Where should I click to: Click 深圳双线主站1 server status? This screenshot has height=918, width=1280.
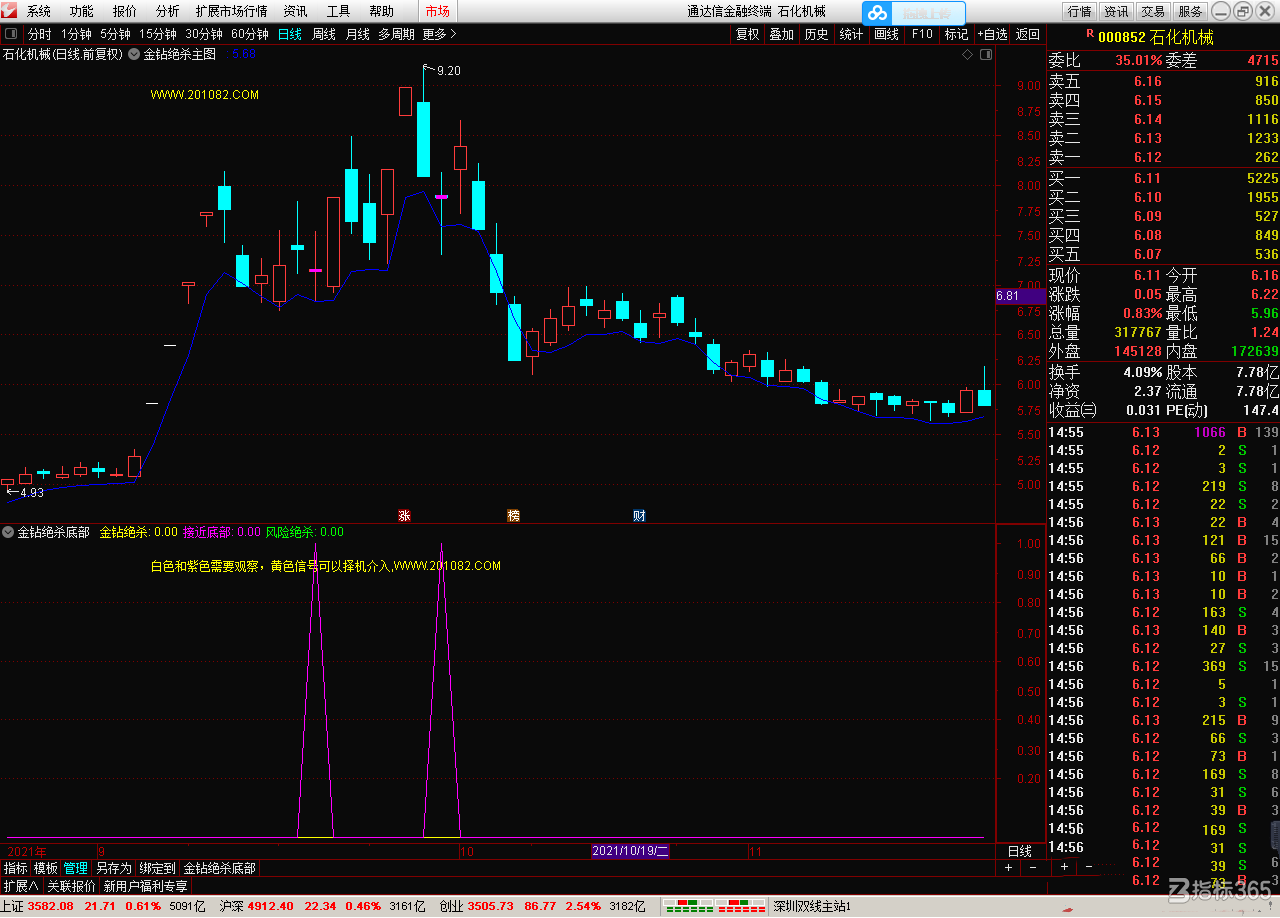coord(811,906)
